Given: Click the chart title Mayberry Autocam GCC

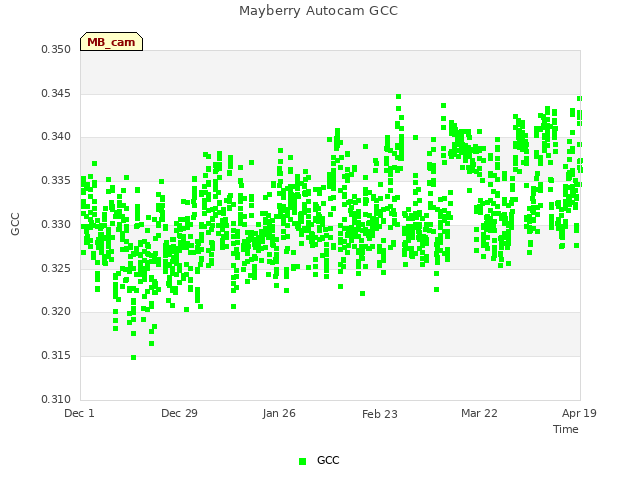Looking at the screenshot, I should tap(318, 11).
